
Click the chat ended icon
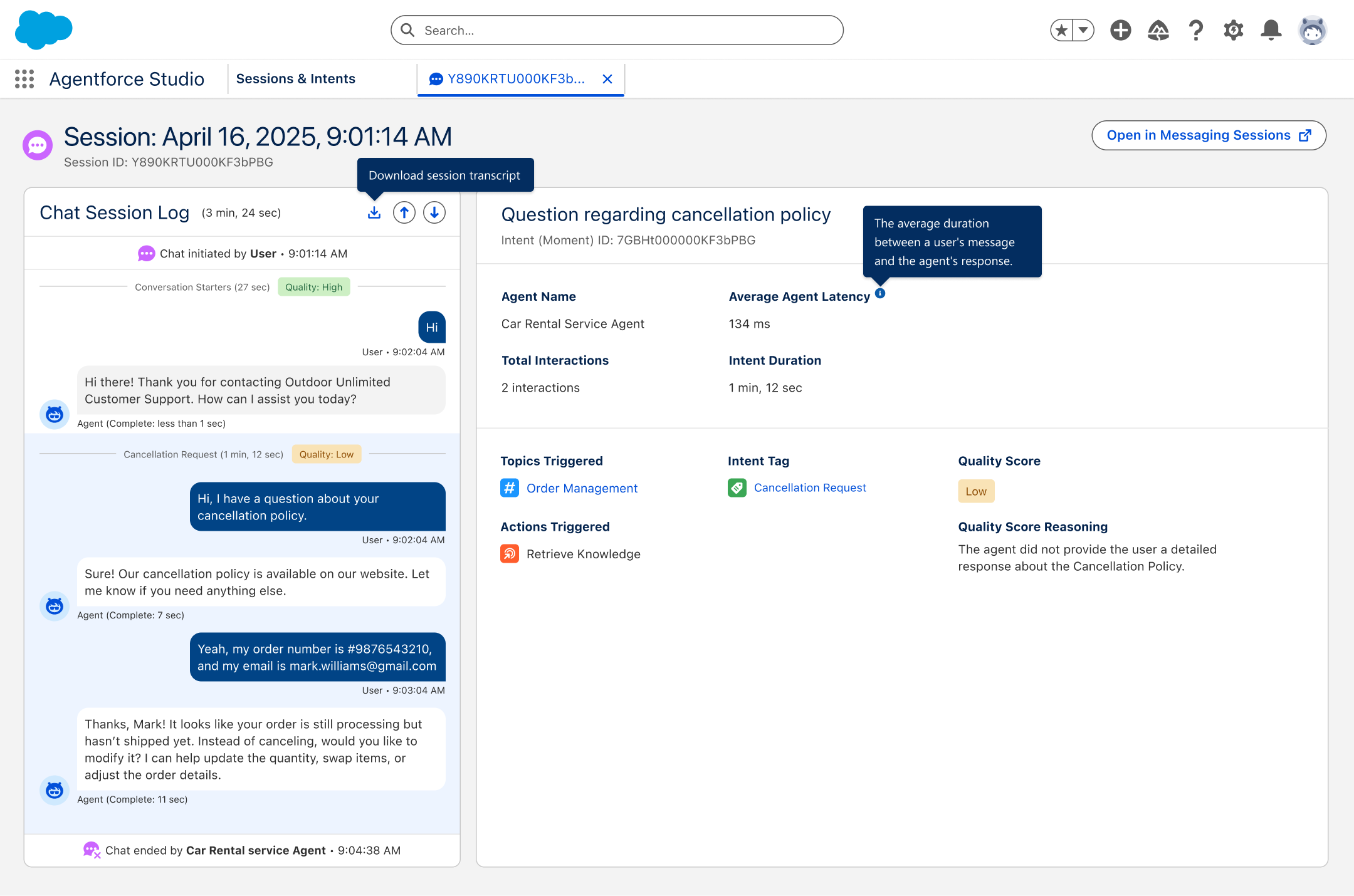pyautogui.click(x=92, y=850)
